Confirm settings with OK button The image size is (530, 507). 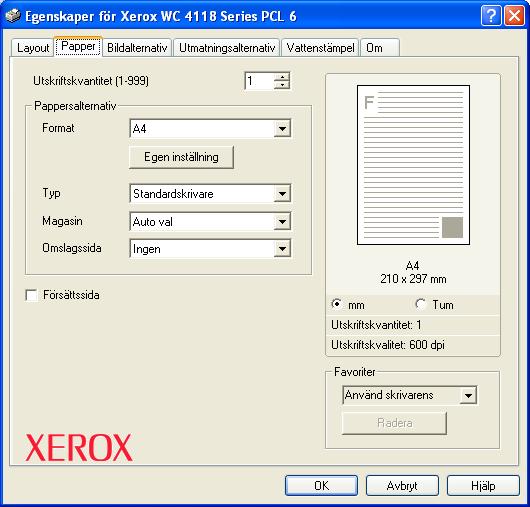coord(321,485)
